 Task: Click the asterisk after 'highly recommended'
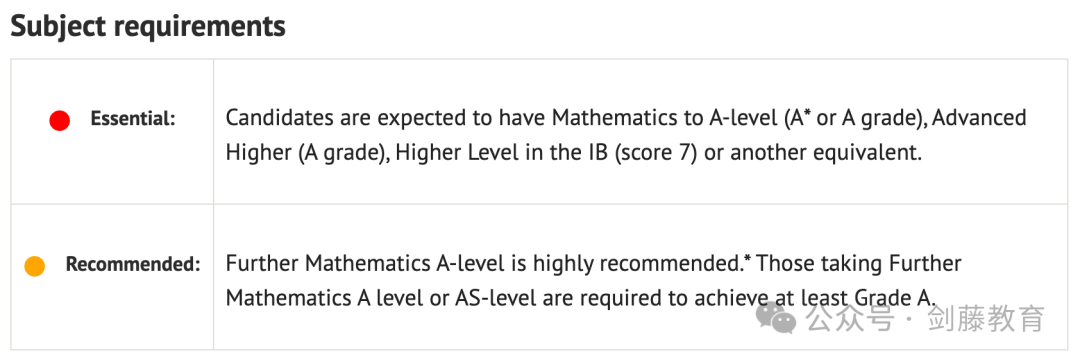747,258
